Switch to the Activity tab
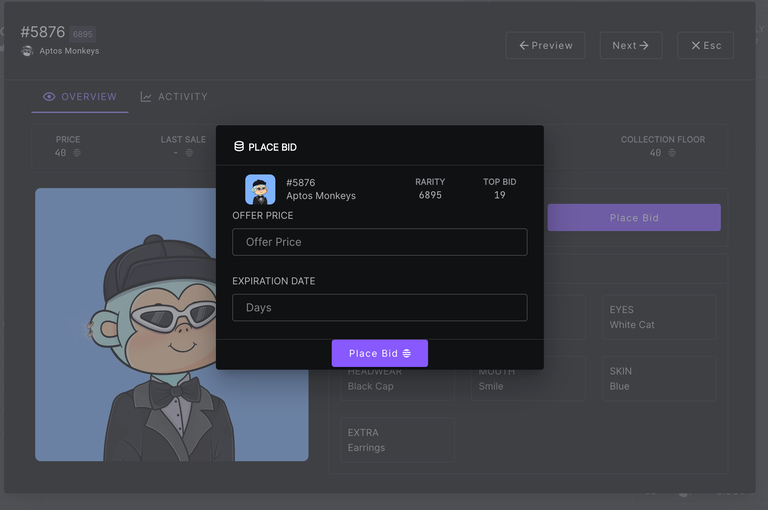This screenshot has width=768, height=510. tap(174, 97)
